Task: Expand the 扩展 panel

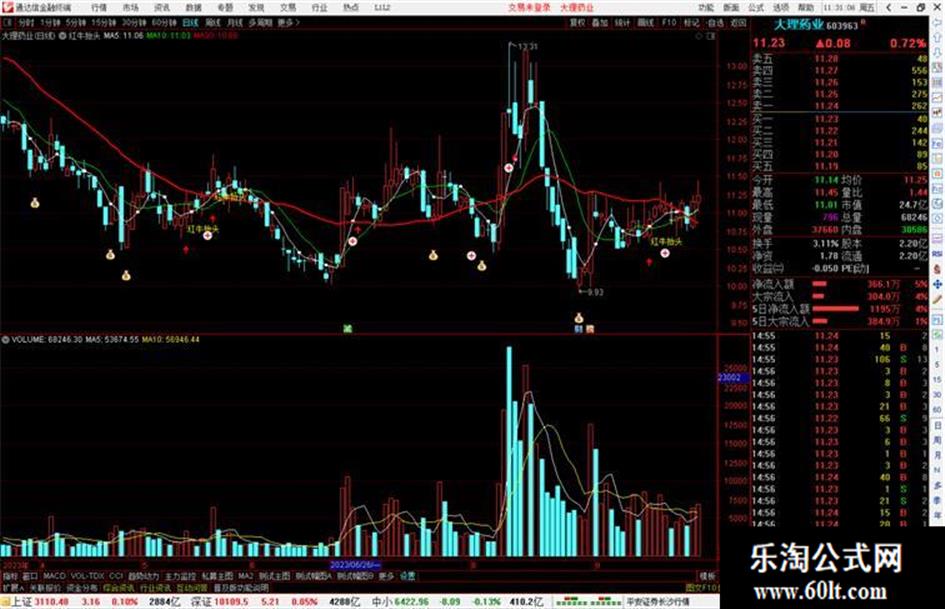Action: (x=13, y=587)
